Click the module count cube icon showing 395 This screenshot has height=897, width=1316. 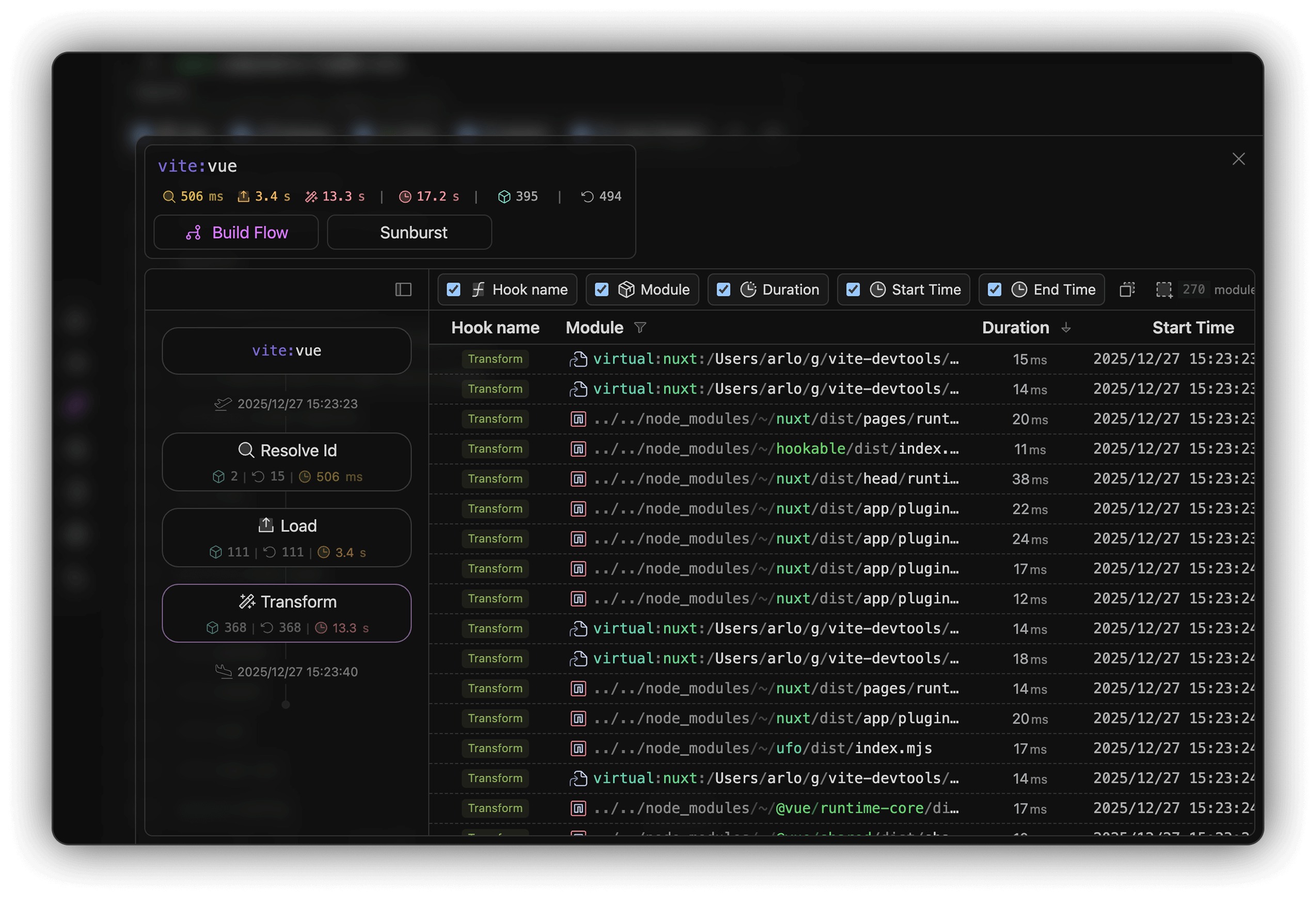pos(504,196)
